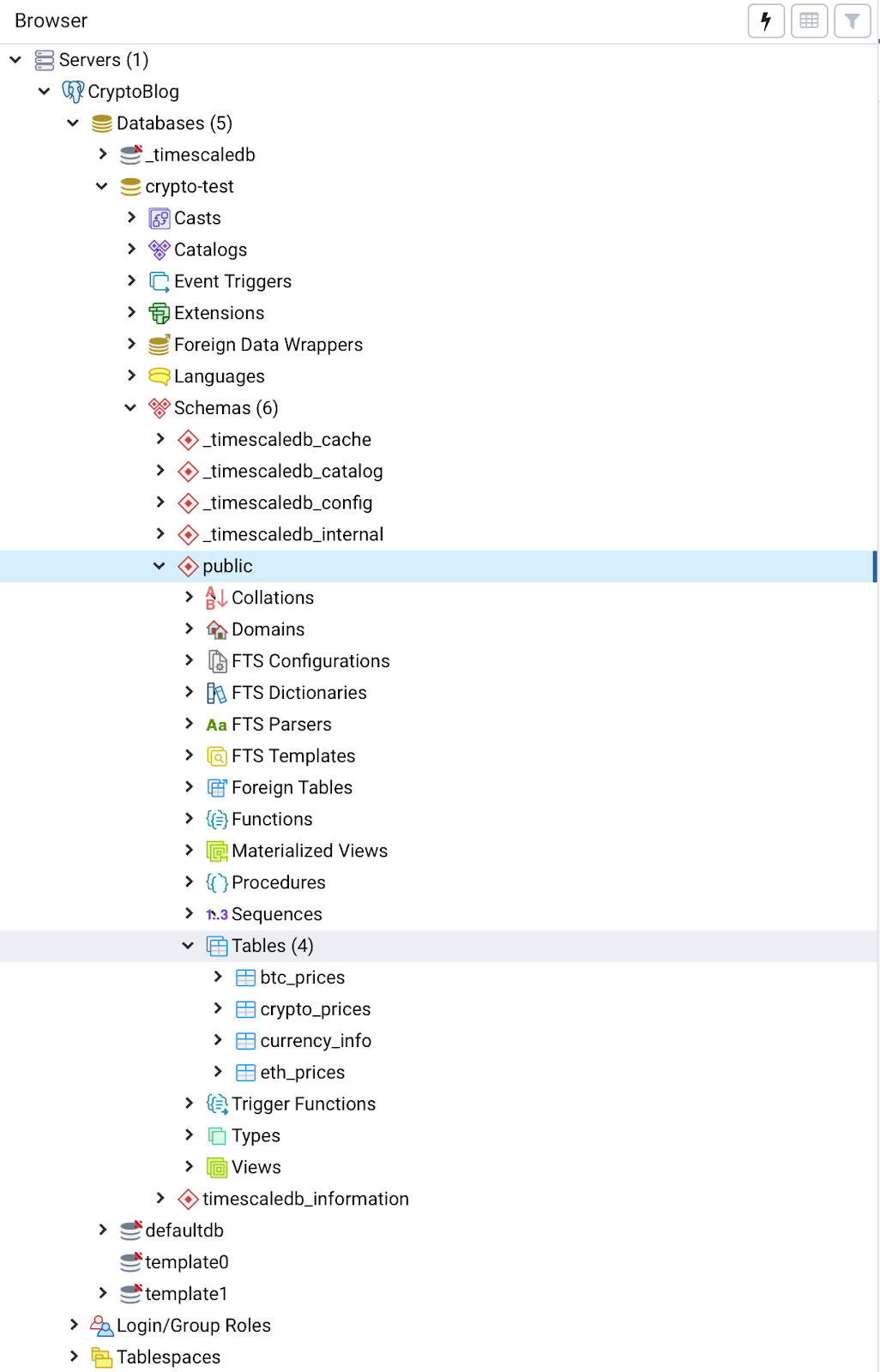Click the Materialized Views icon
Screen dimensions: 880x1372
pos(217,851)
